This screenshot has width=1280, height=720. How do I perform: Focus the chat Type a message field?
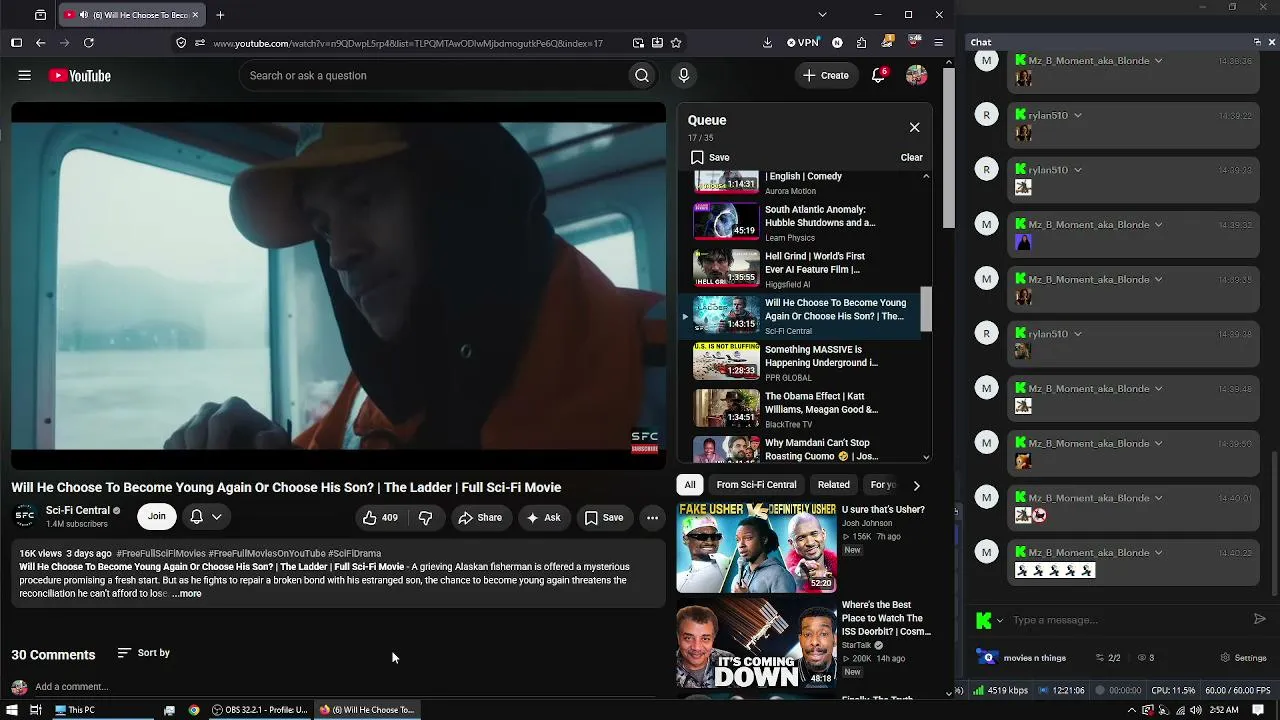point(1129,620)
